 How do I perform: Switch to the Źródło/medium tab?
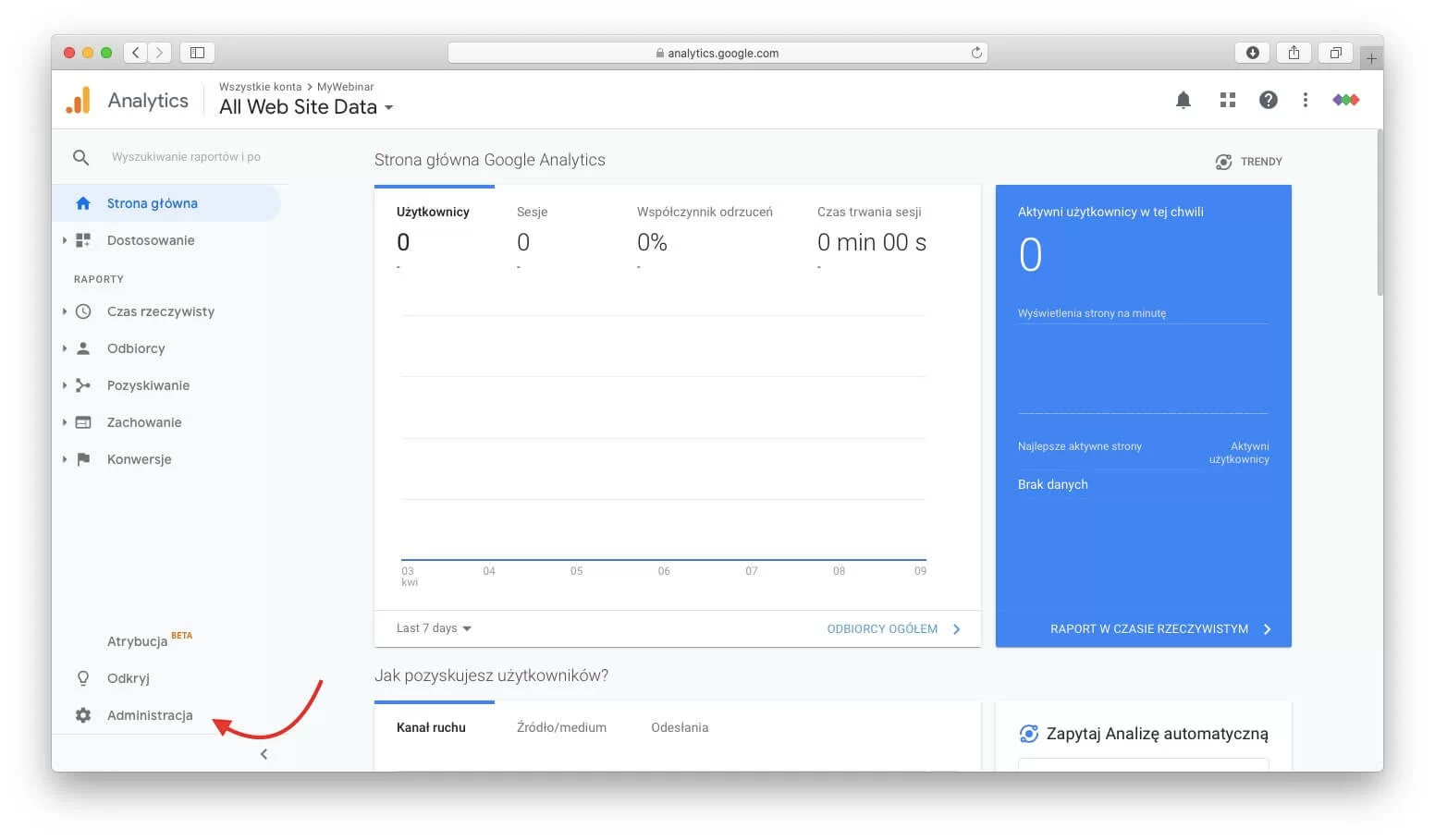(561, 728)
